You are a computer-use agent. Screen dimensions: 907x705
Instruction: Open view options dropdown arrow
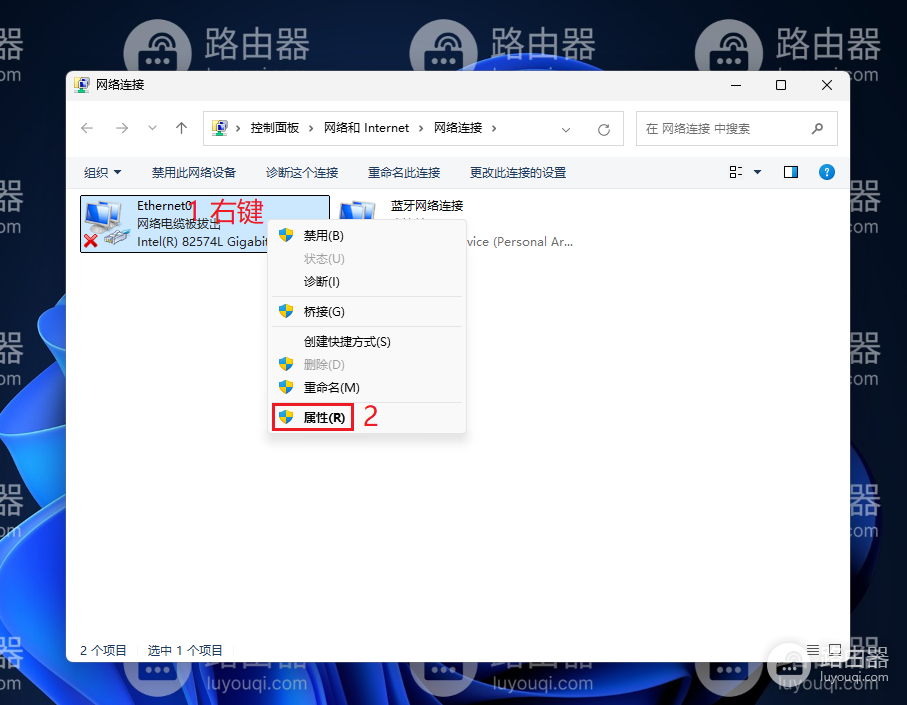pos(757,172)
